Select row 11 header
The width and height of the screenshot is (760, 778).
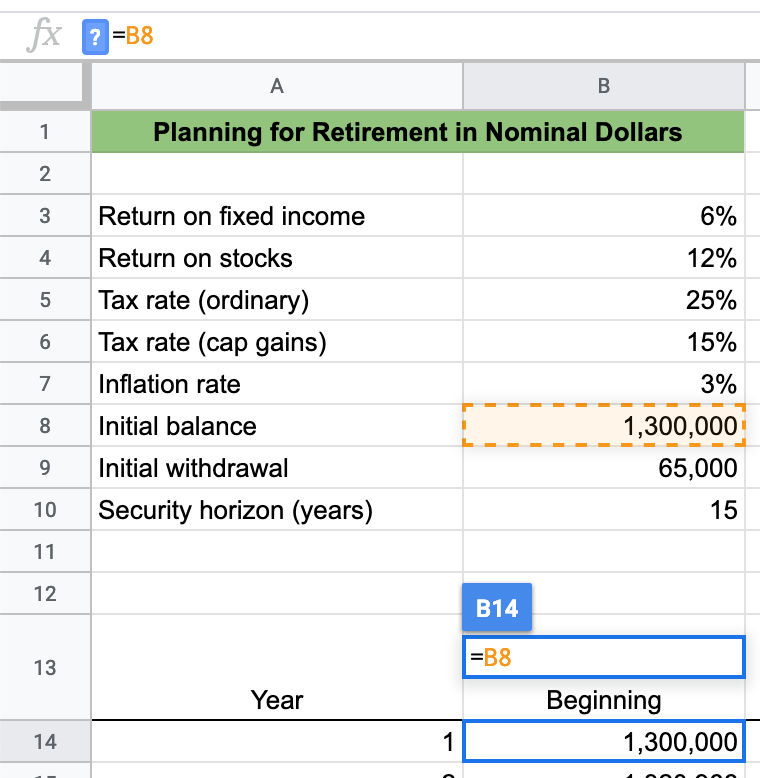pos(45,552)
